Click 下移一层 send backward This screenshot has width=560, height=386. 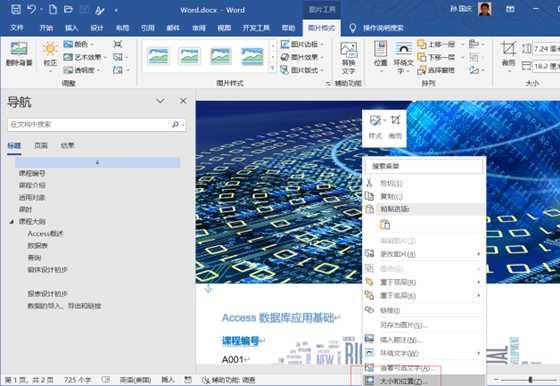436,57
